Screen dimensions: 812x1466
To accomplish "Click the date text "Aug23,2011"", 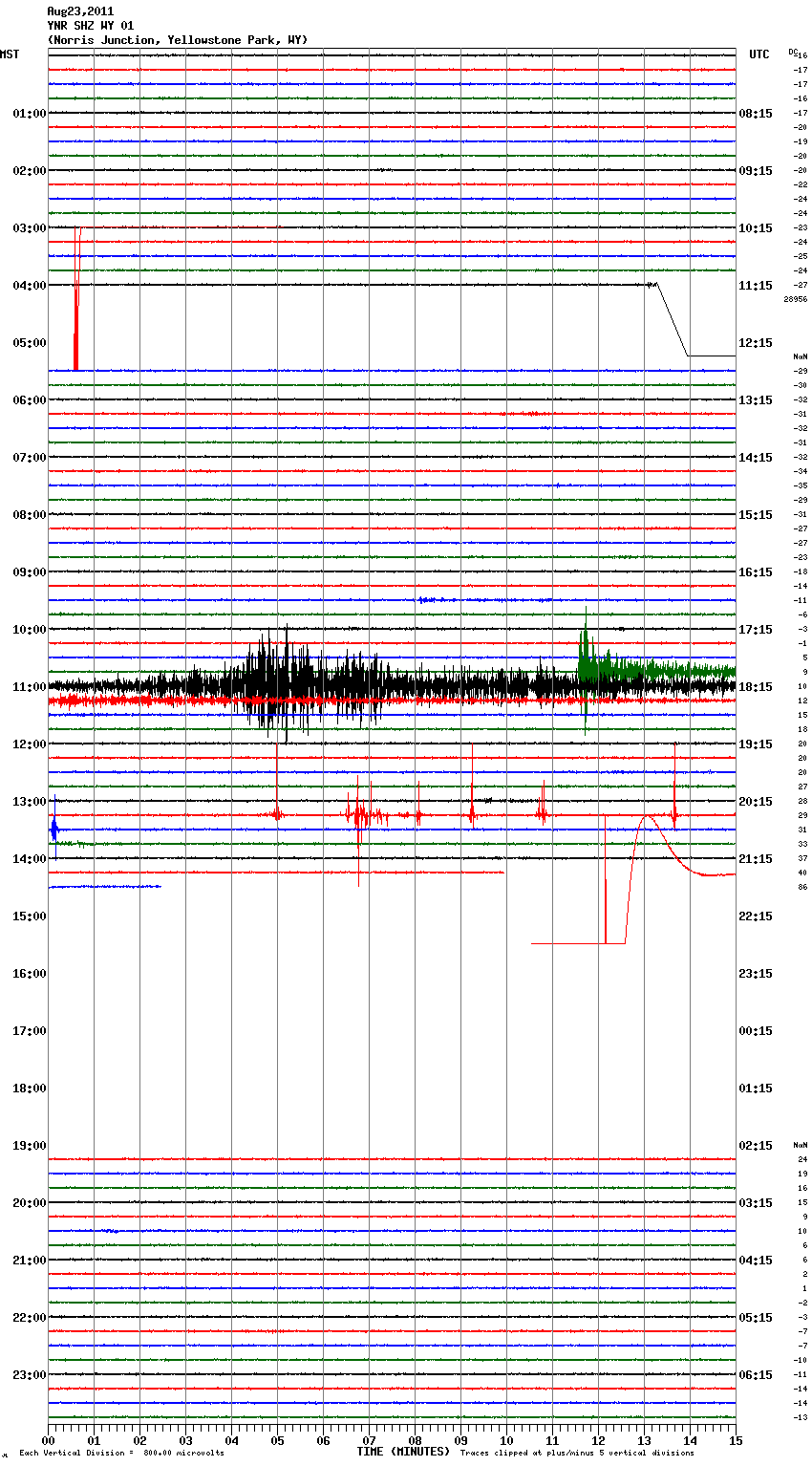I will coord(80,11).
